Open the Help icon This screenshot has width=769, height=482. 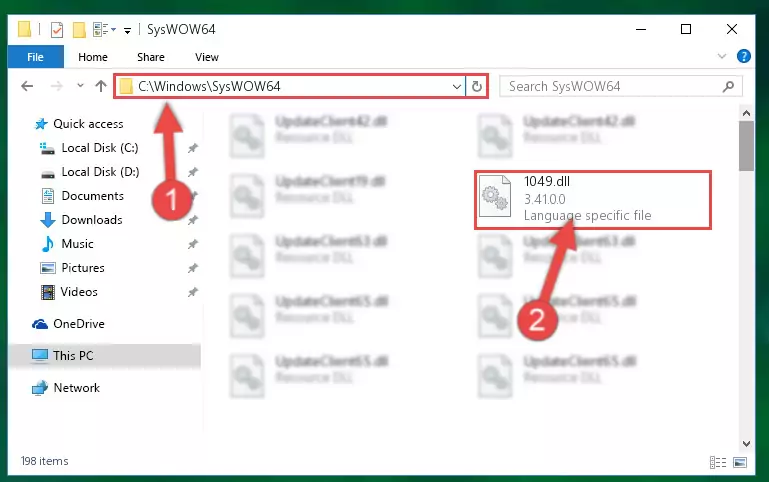point(743,56)
